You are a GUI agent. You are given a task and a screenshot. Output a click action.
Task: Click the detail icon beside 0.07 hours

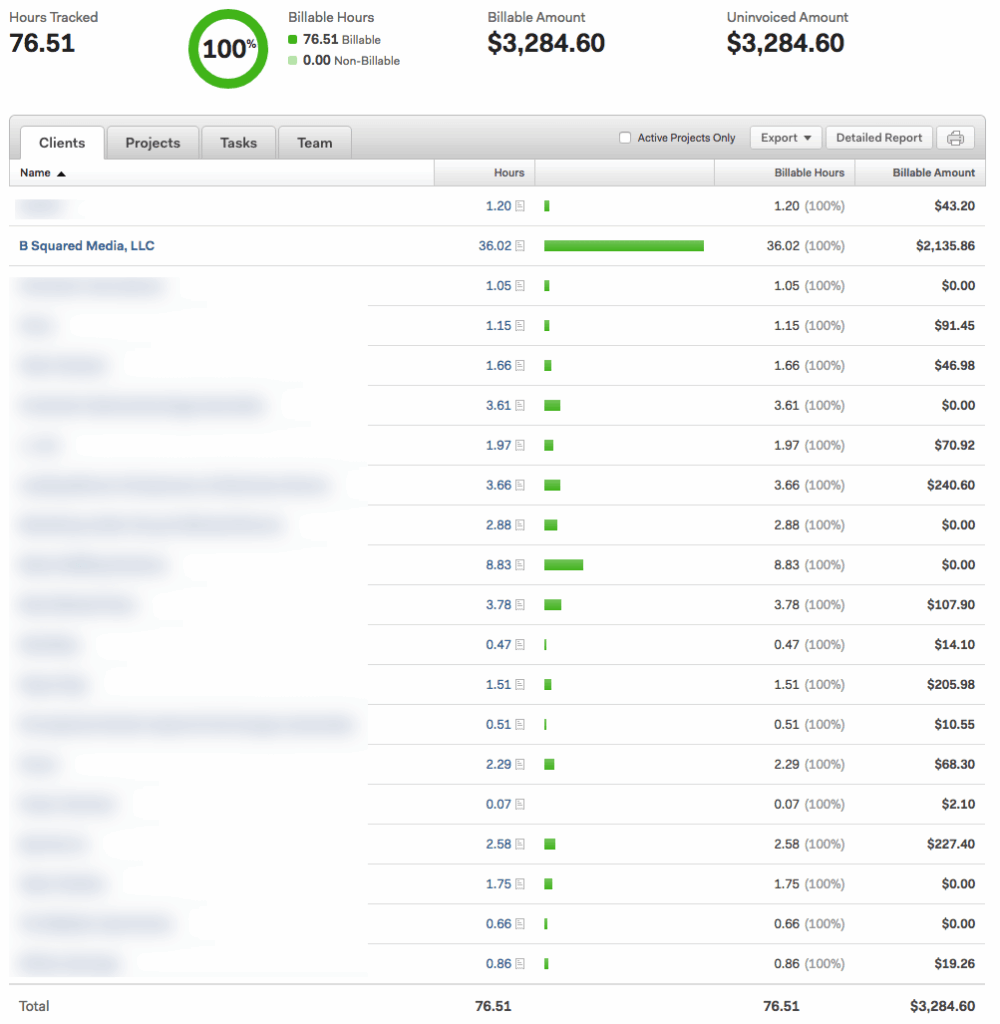(520, 805)
